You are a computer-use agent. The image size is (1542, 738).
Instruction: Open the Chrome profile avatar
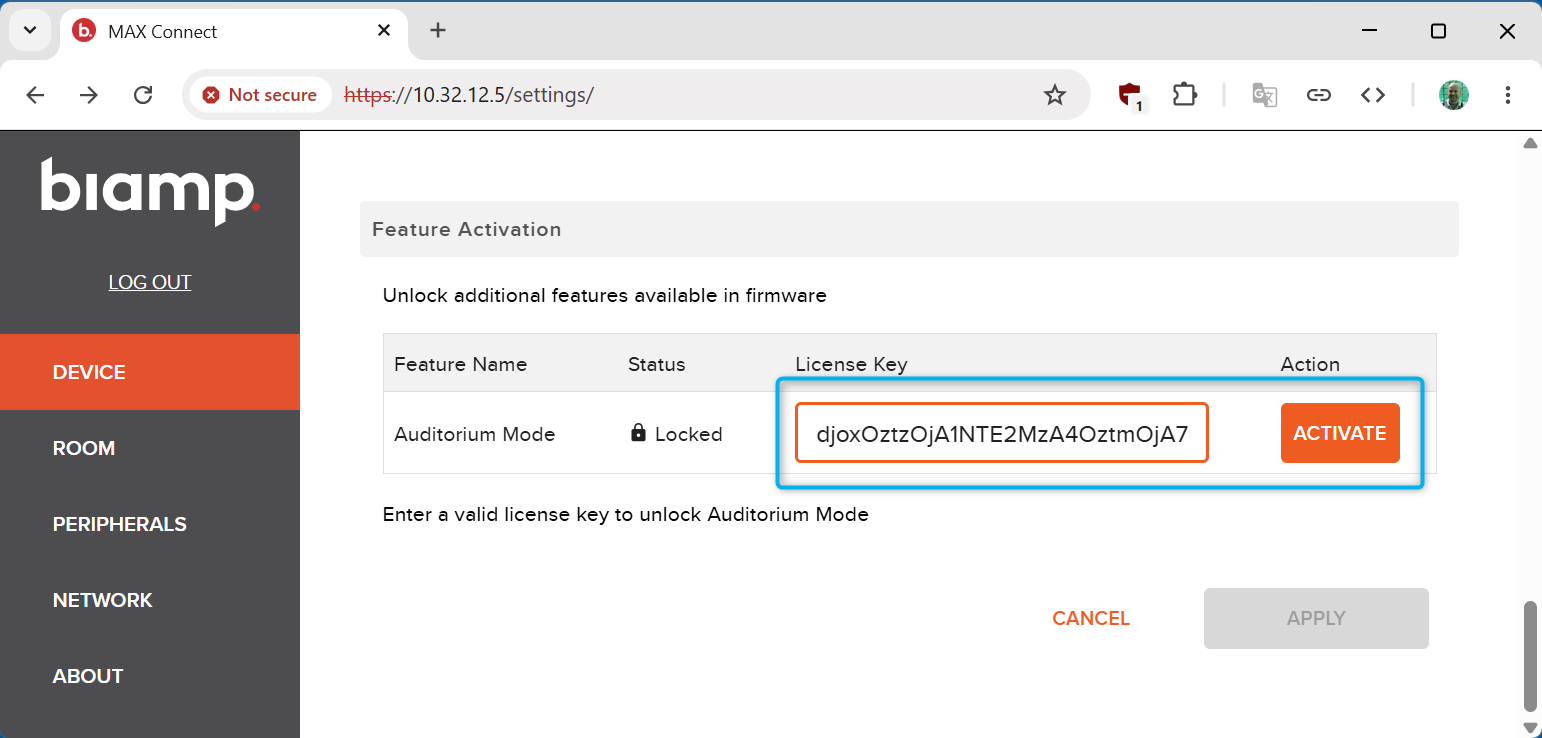tap(1454, 95)
